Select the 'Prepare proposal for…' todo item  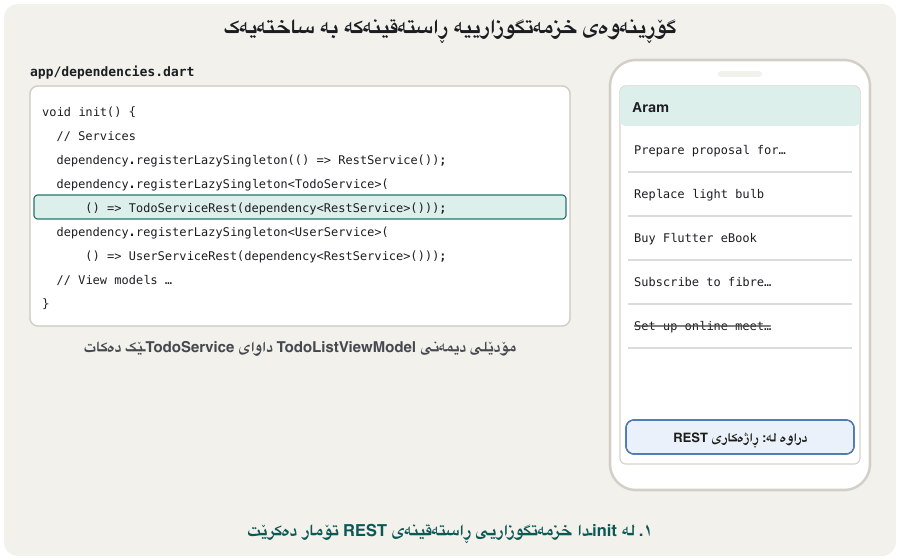[x=739, y=150]
